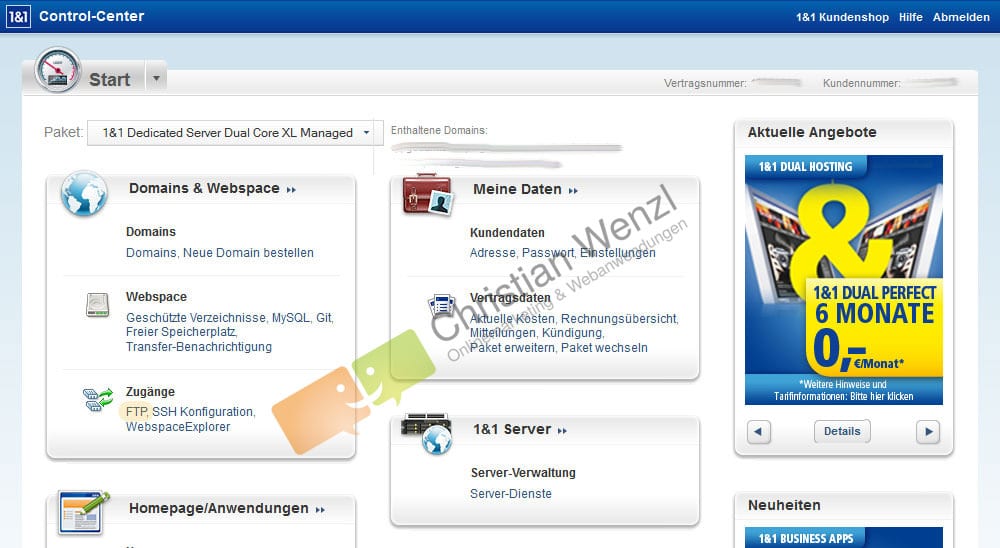Click the Kundennummer label
Image resolution: width=1000 pixels, height=548 pixels.
[x=862, y=83]
